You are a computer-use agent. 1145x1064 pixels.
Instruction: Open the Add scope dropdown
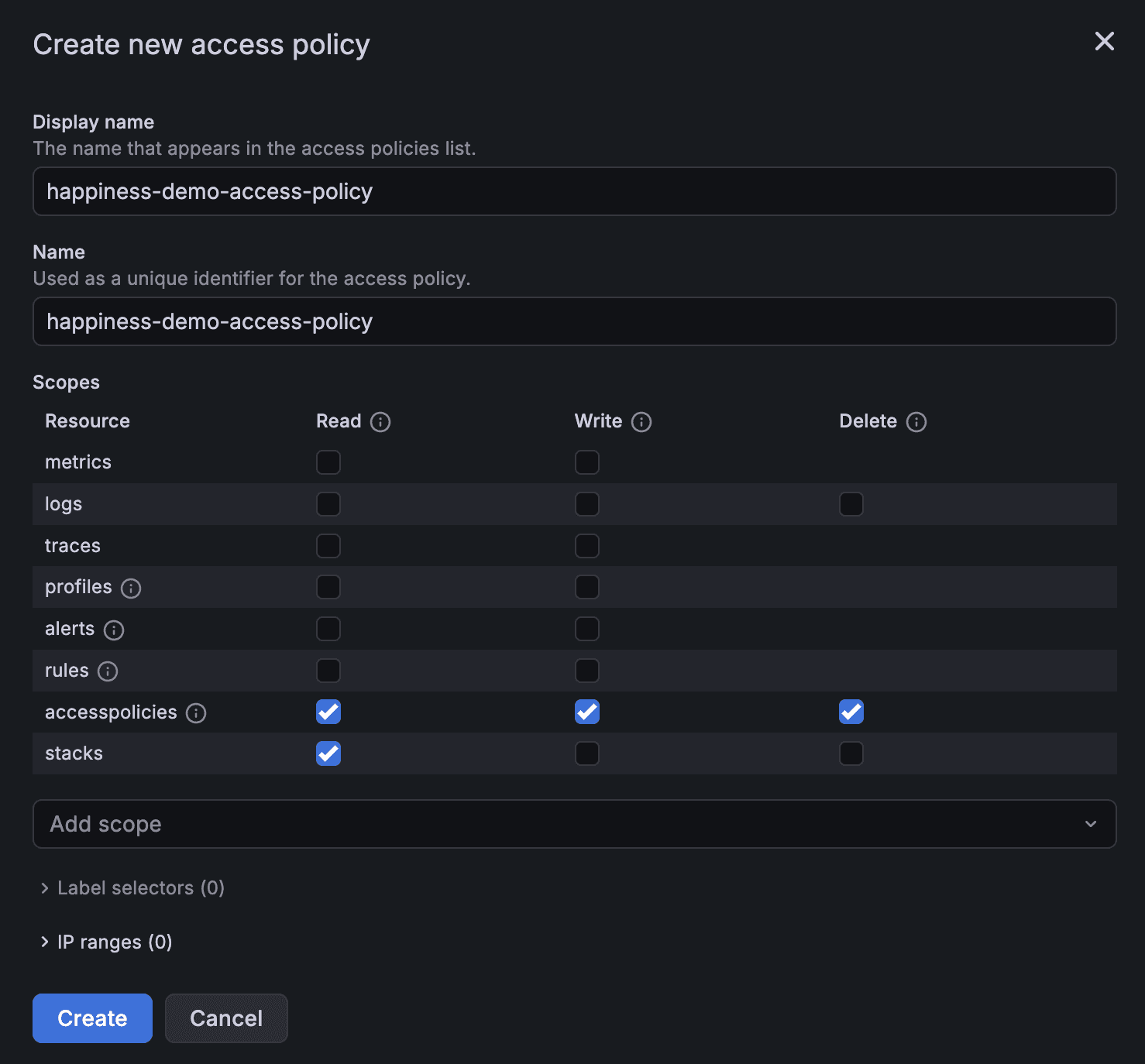[x=573, y=824]
